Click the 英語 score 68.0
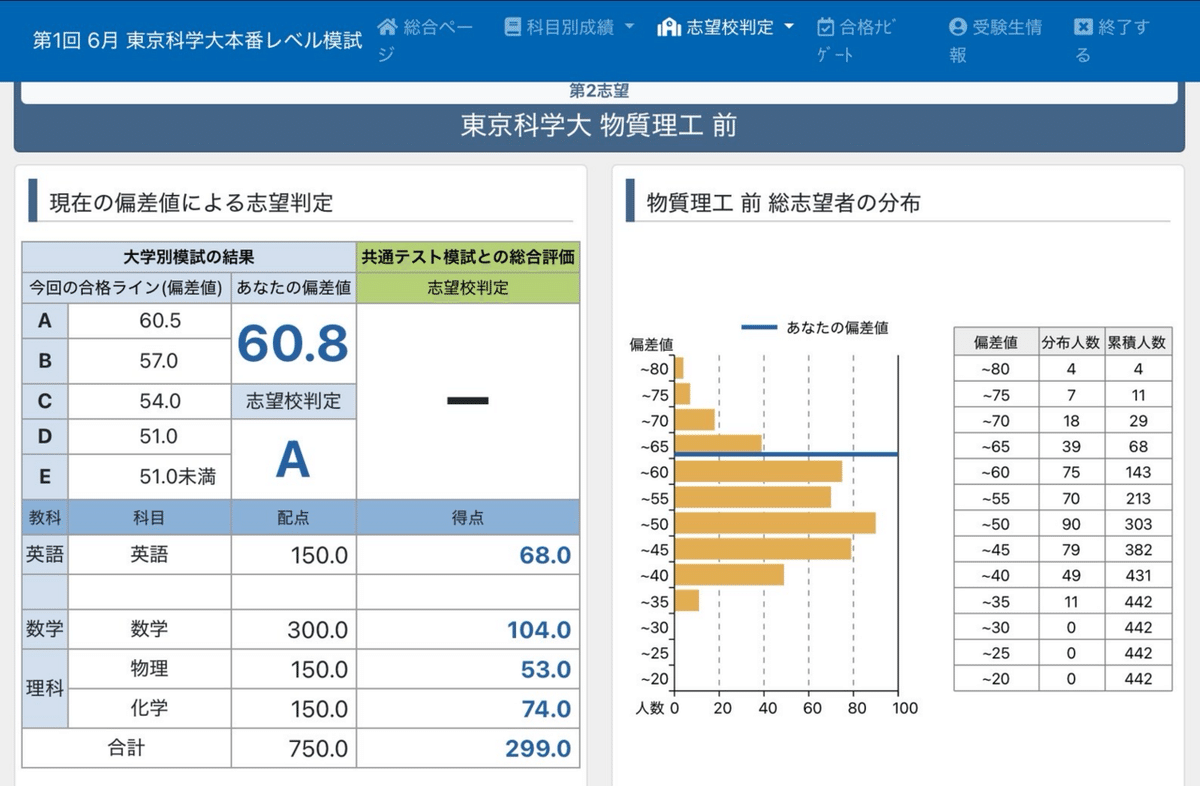Viewport: 1200px width, 786px height. coord(545,555)
